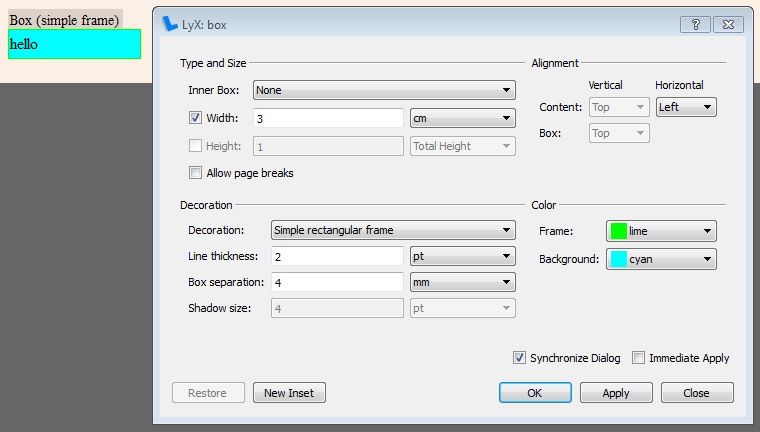Screen dimensions: 760x432
Task: Choose Background color cyan swatch dropdown
Action: click(x=661, y=259)
